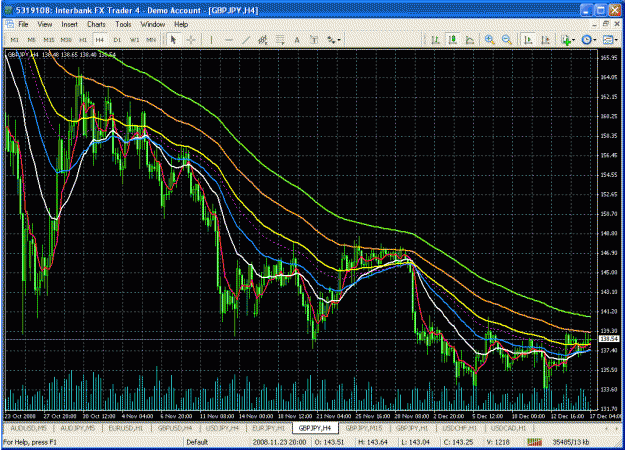The image size is (625, 450).
Task: Switch to USDCHF,H1 chart tab
Action: (x=459, y=428)
